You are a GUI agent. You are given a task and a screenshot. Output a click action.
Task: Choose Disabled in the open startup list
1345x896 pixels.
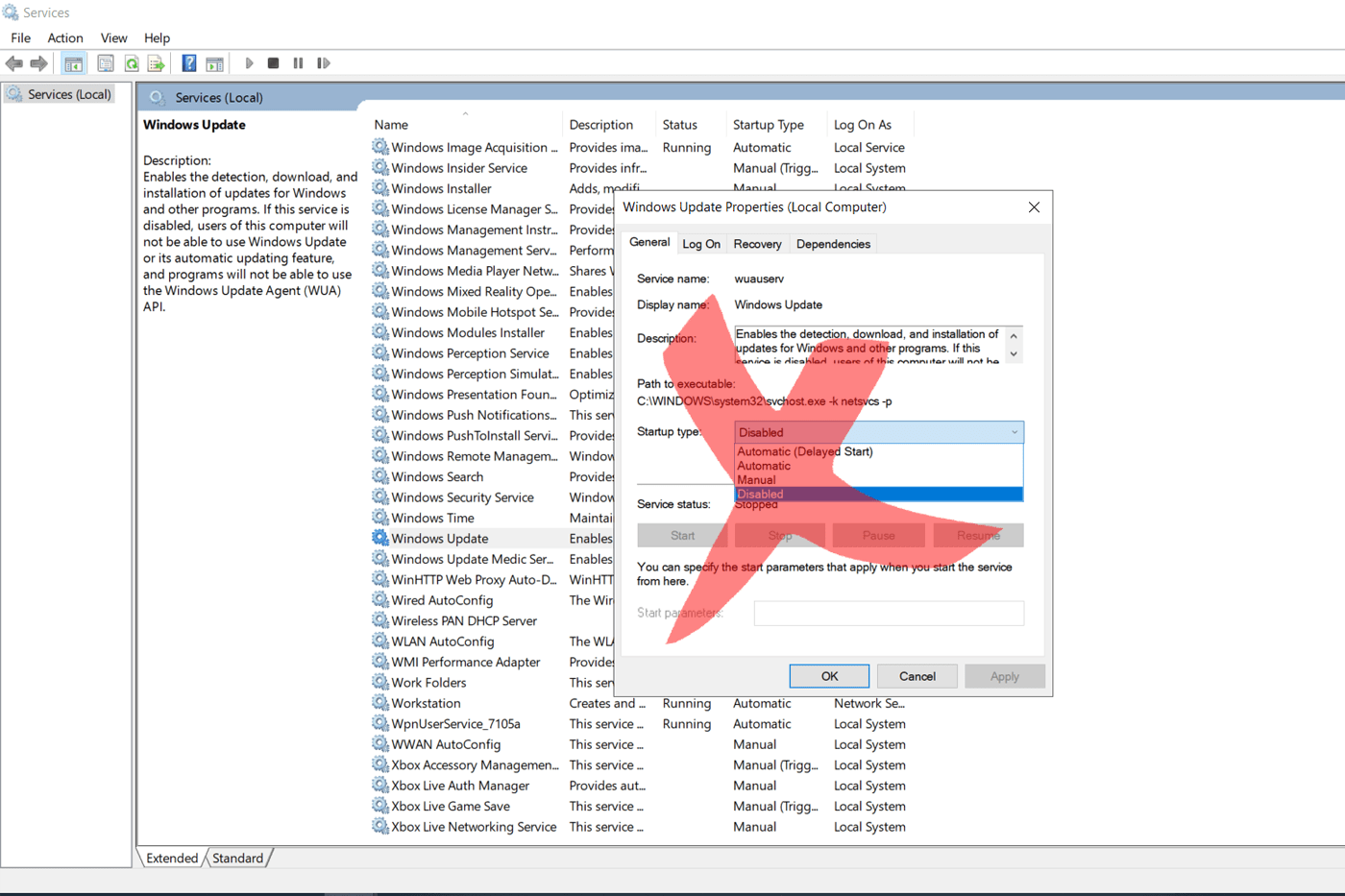click(879, 494)
